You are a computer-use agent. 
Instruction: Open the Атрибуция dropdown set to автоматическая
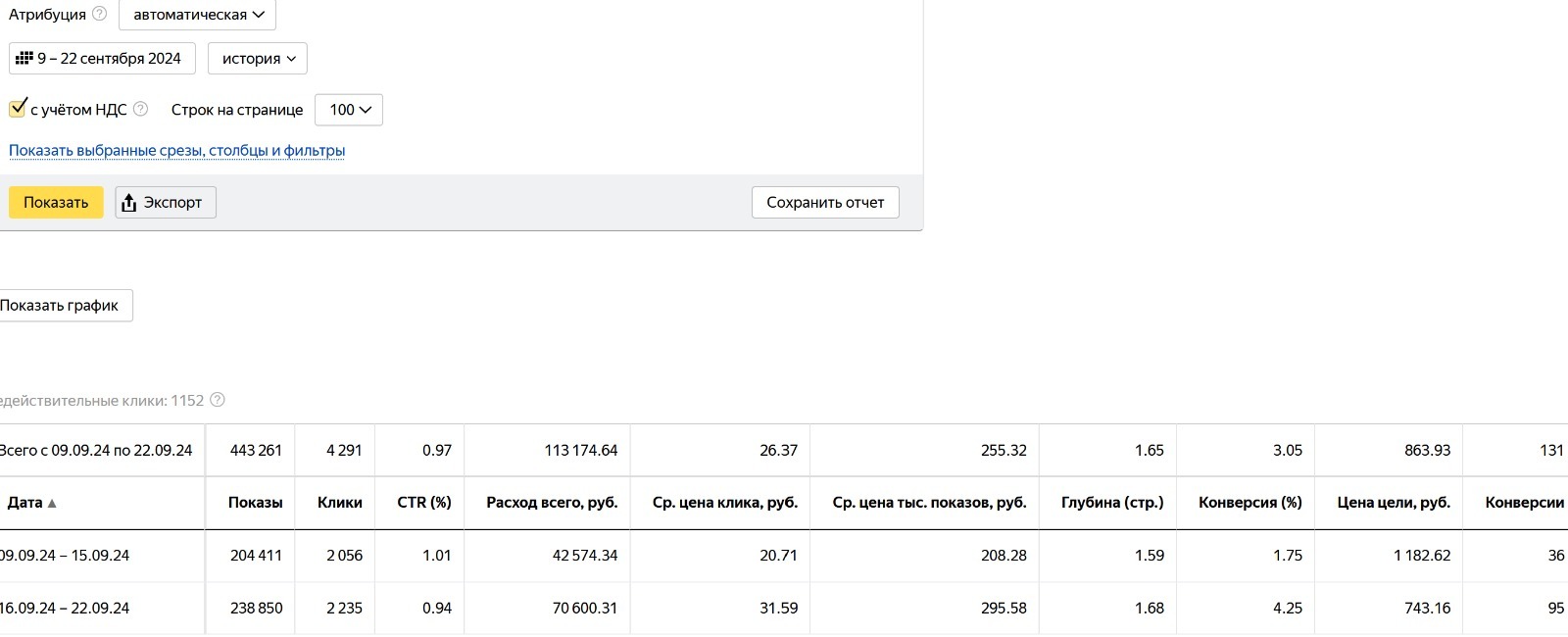coord(198,15)
